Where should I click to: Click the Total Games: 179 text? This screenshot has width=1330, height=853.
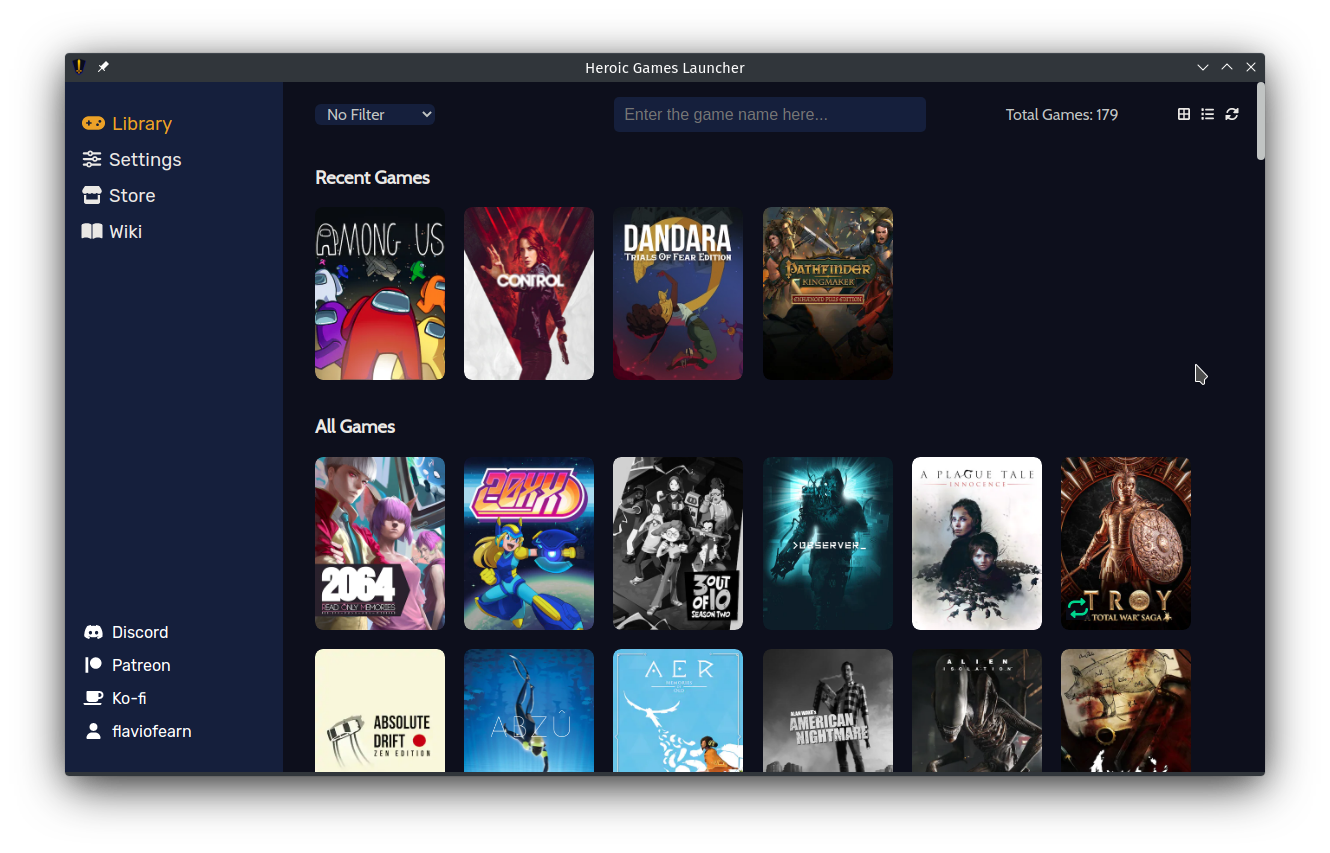tap(1062, 114)
